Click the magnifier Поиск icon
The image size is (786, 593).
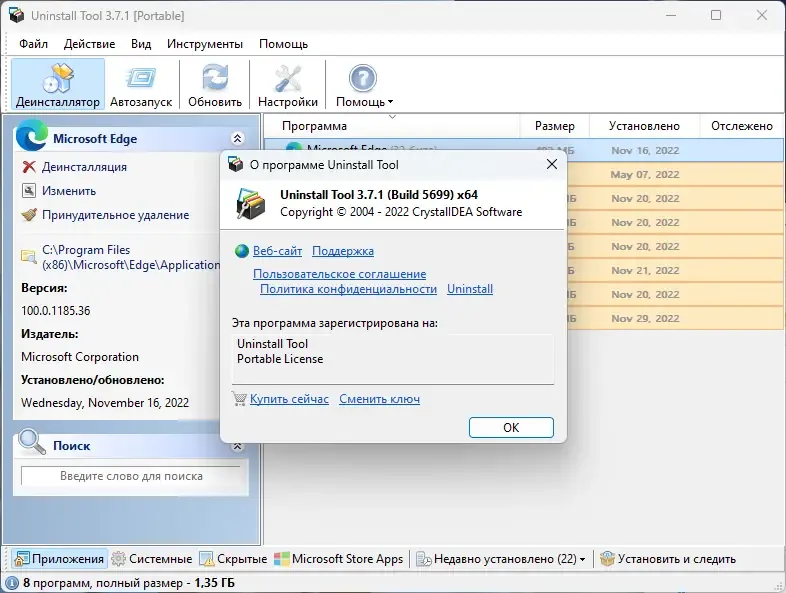click(32, 442)
